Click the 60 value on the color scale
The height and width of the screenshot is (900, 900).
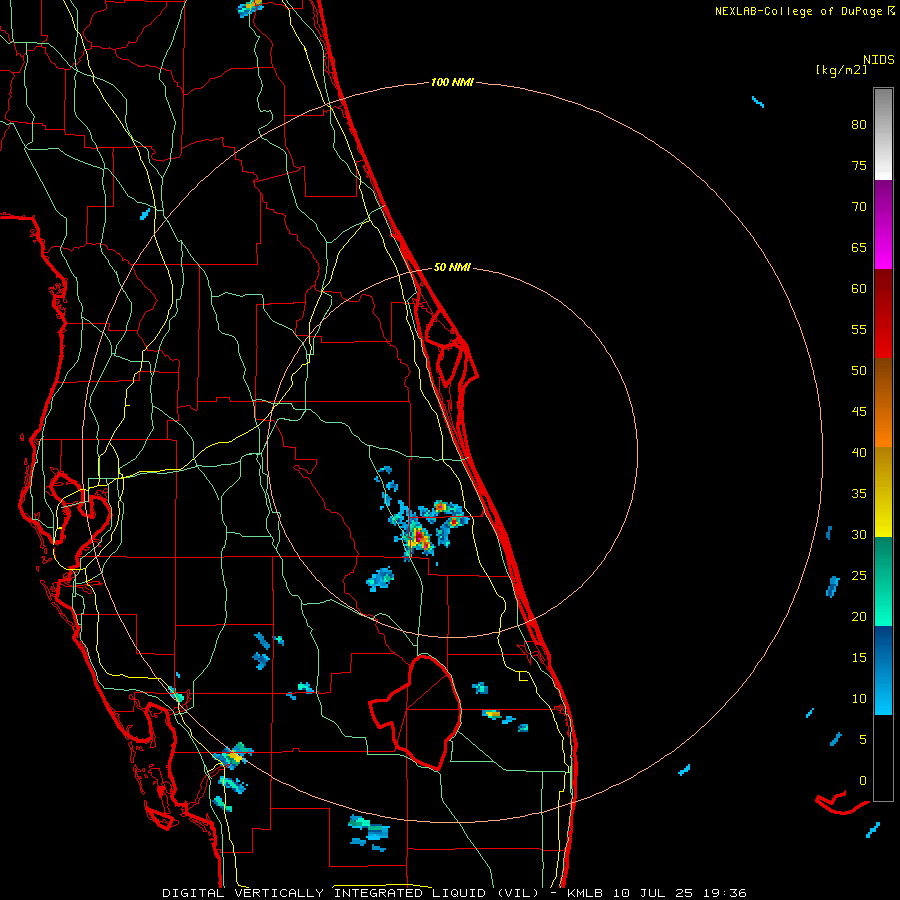point(859,289)
